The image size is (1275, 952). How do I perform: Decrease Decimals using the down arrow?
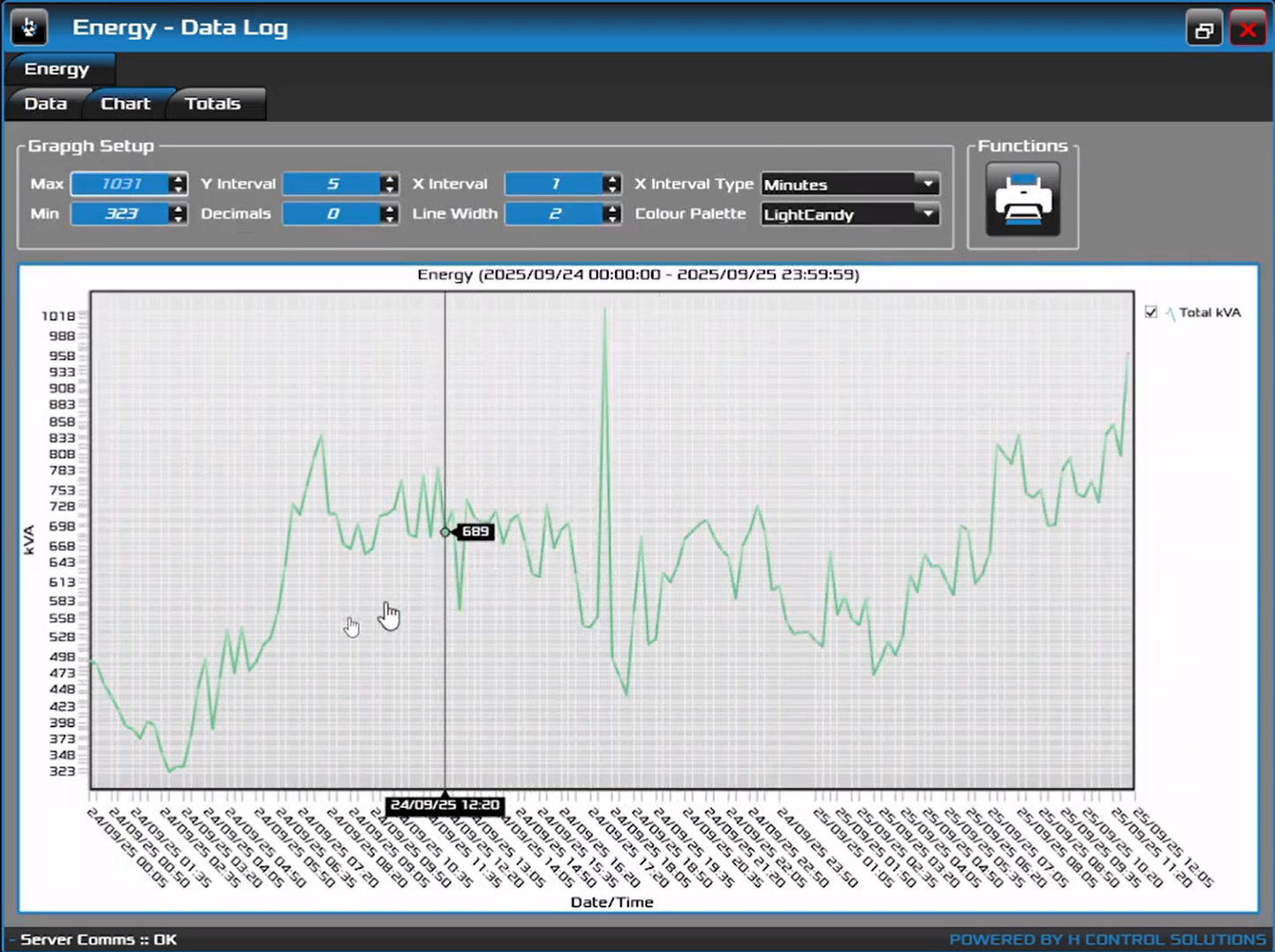[x=390, y=218]
